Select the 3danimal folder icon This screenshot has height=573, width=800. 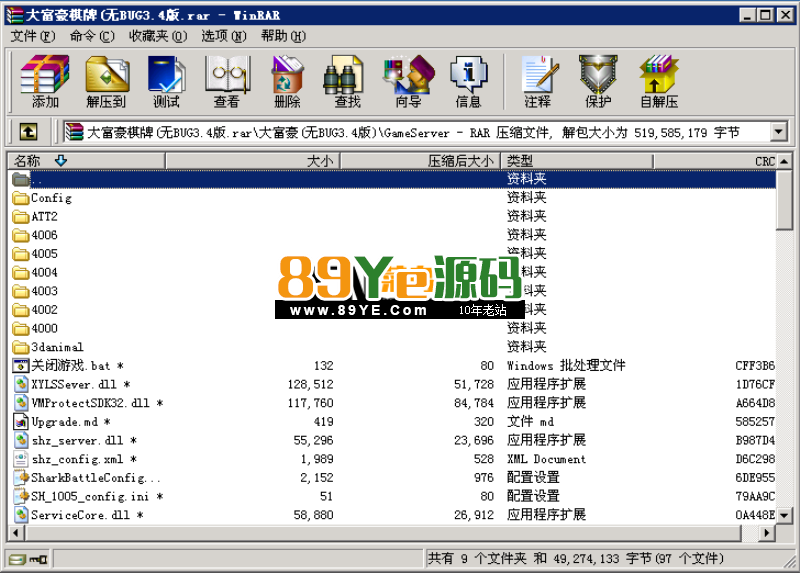click(20, 347)
